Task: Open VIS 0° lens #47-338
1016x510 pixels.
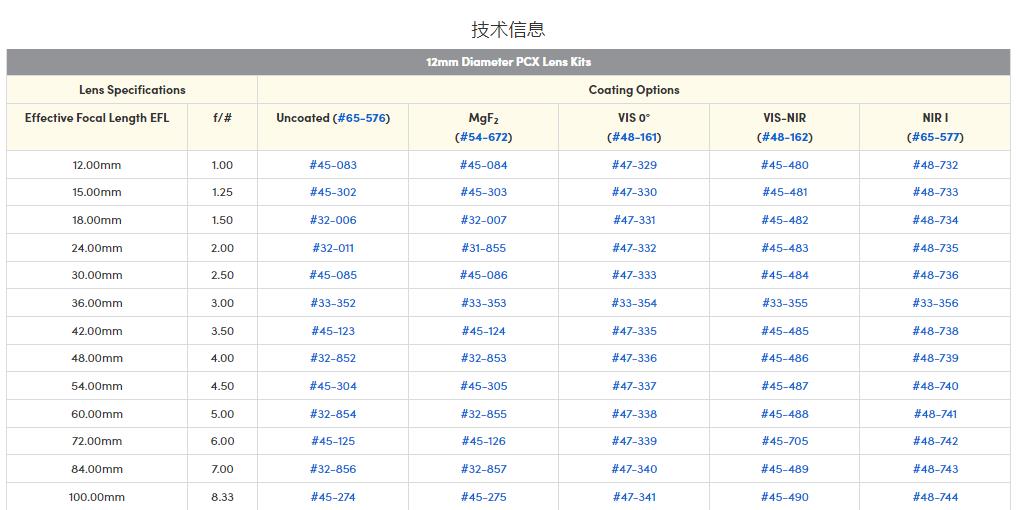Action: 634,414
